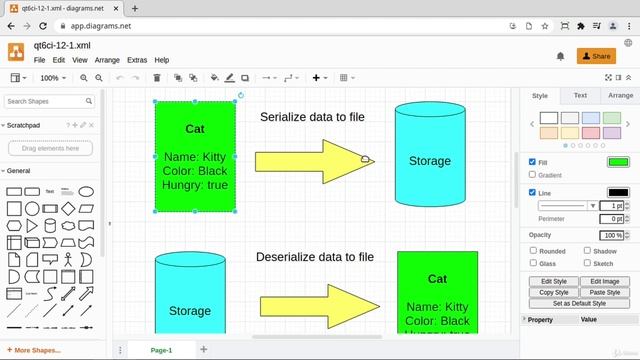Toggle fullscreen icon in the toolbar

click(608, 78)
